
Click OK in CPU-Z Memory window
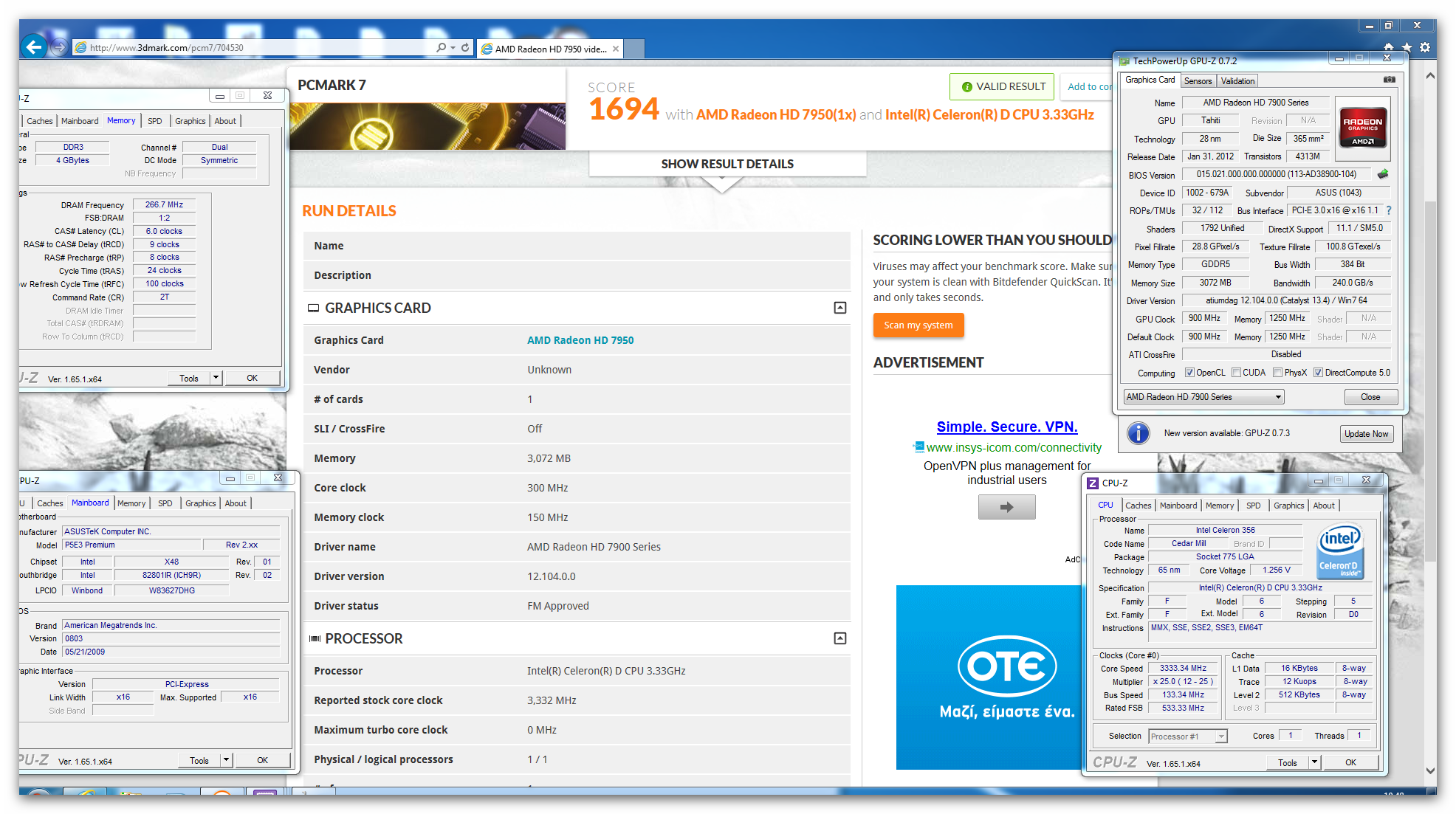pyautogui.click(x=252, y=378)
